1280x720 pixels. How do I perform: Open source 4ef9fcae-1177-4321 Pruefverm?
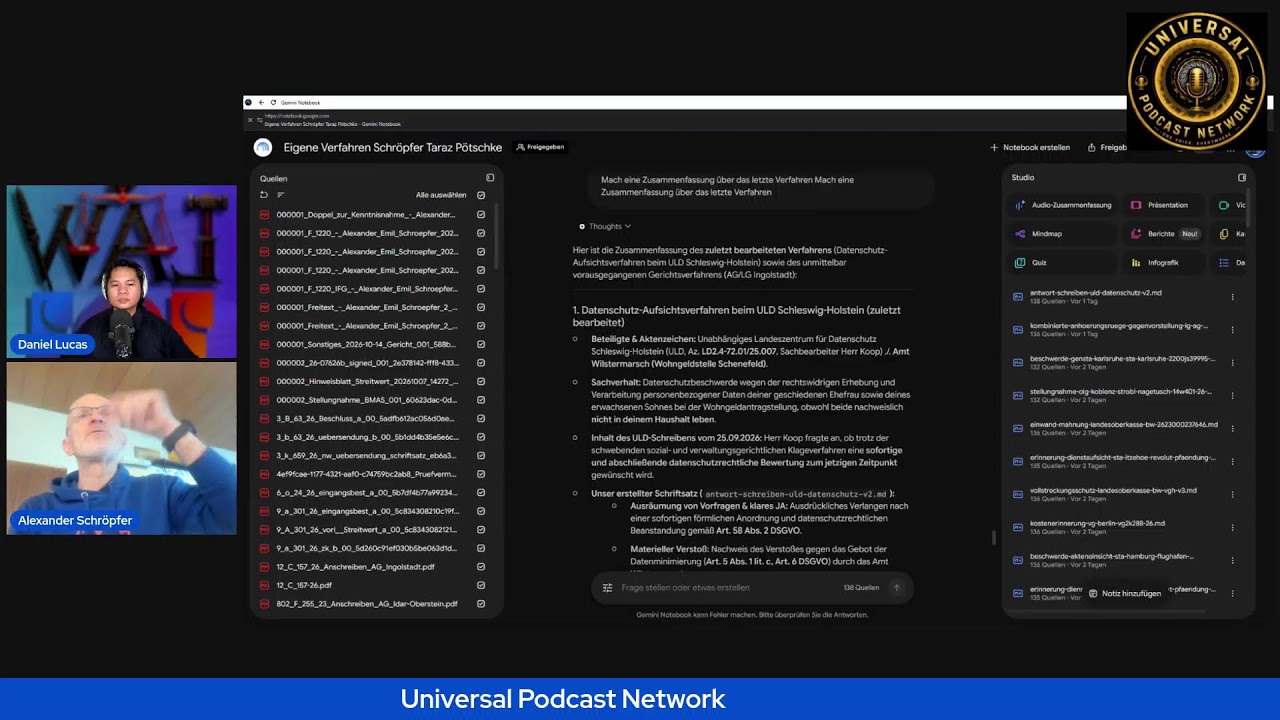(366, 474)
